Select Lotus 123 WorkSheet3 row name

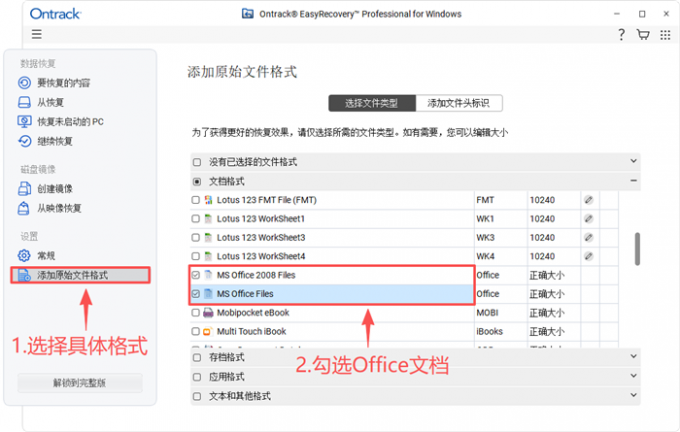(x=261, y=237)
